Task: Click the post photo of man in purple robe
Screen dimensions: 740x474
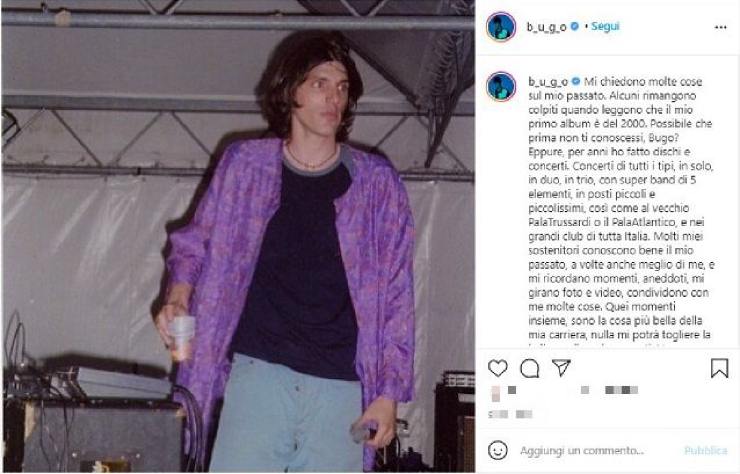Action: tap(238, 237)
